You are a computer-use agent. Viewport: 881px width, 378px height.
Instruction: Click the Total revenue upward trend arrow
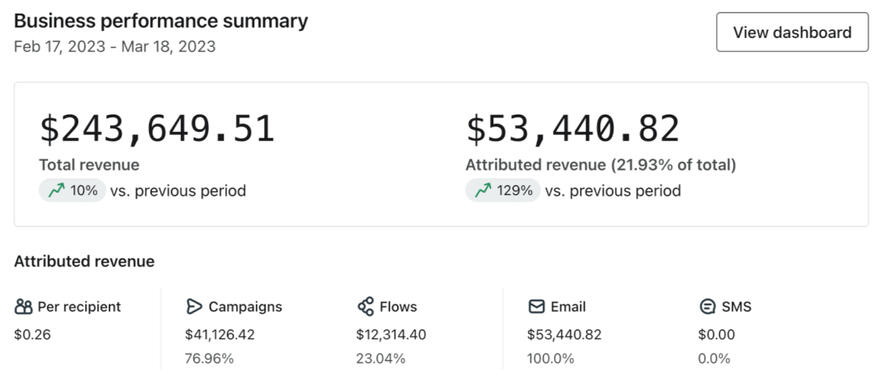[x=56, y=191]
